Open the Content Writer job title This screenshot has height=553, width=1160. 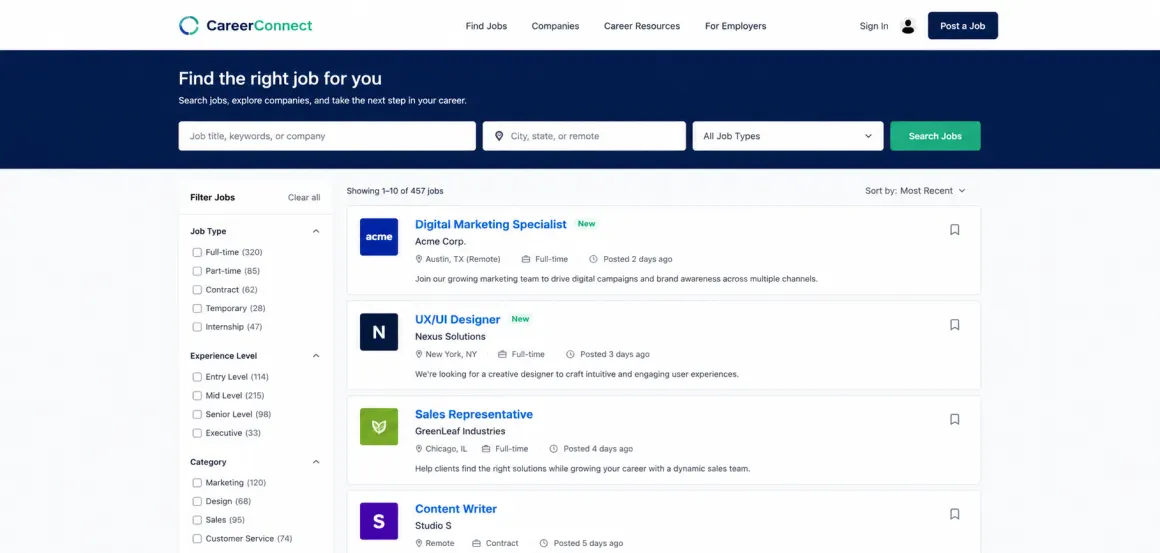coord(456,509)
